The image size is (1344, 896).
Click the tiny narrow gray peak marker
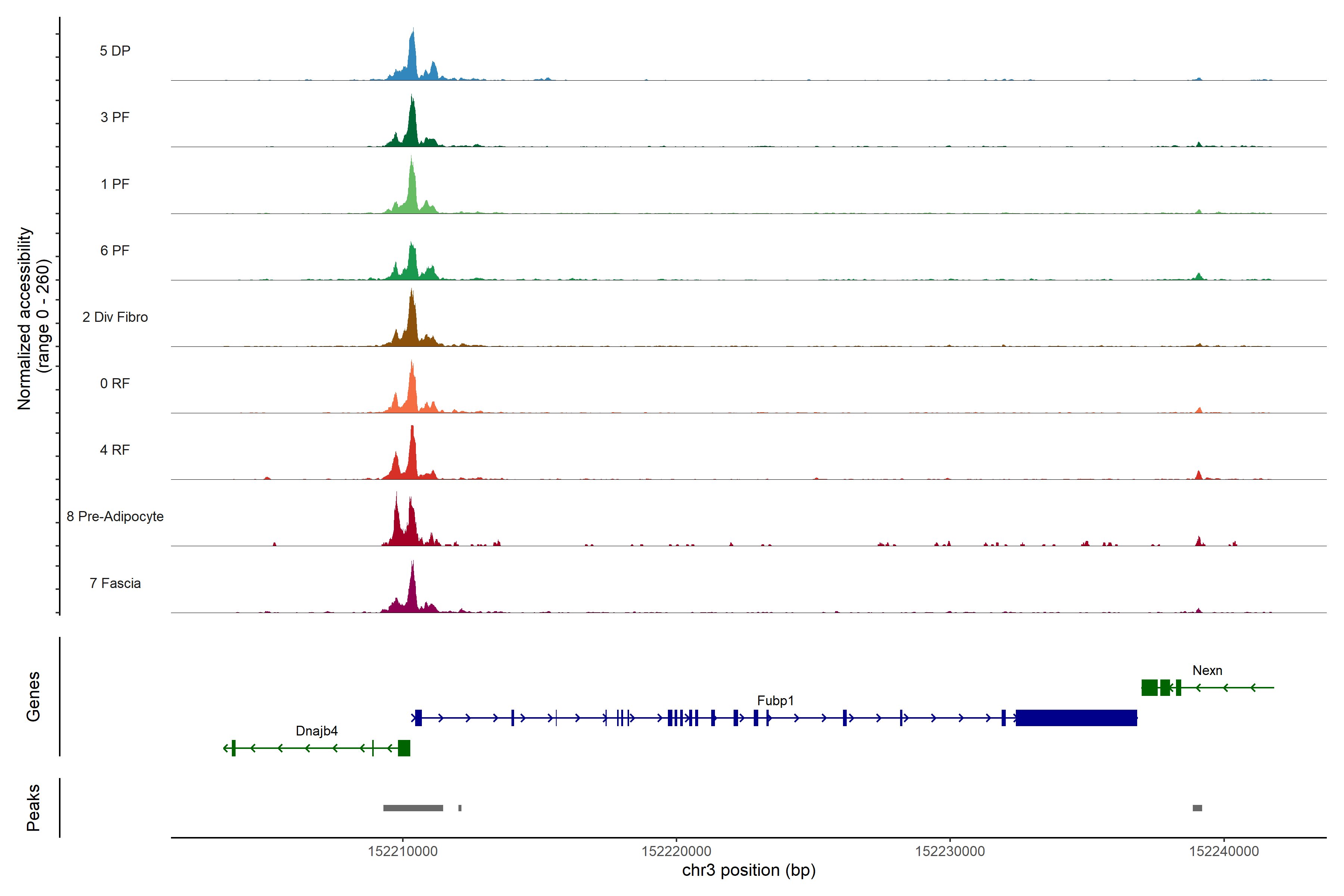pos(460,808)
